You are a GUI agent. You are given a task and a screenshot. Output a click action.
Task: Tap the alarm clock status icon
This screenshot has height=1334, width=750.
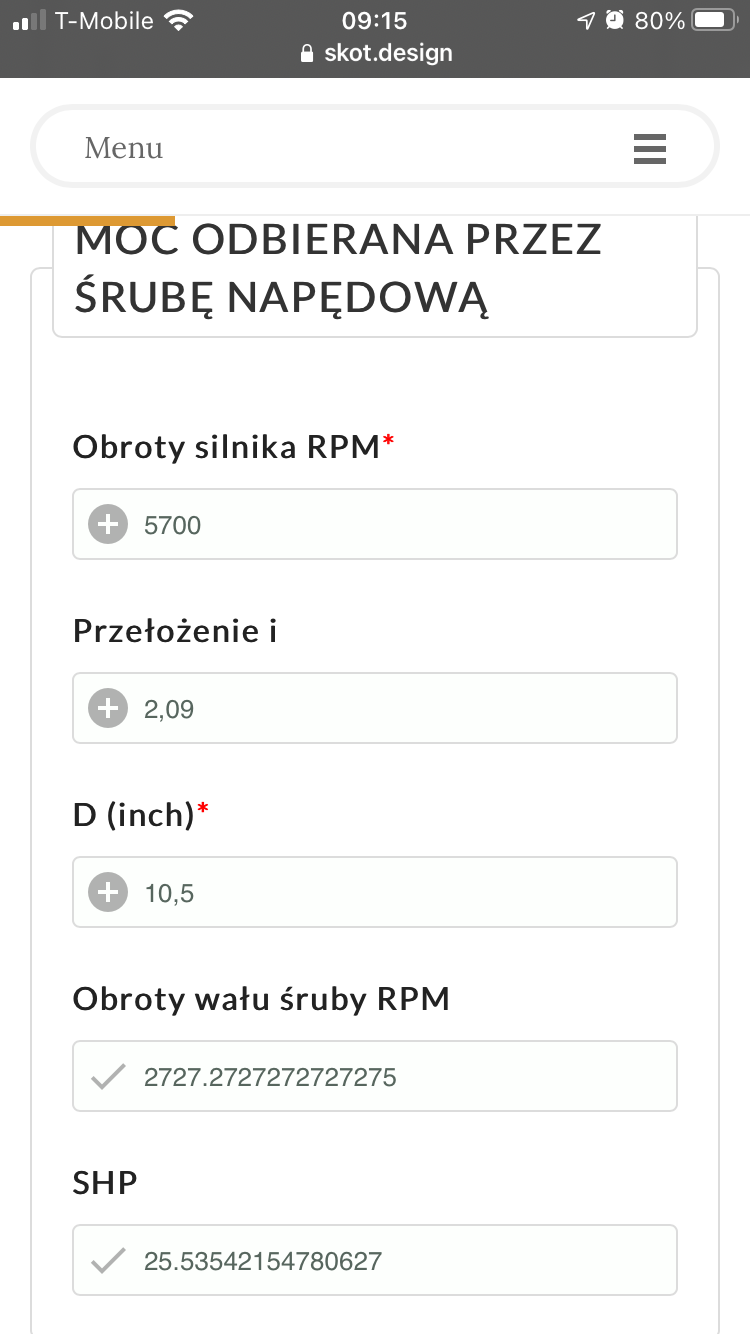tap(615, 20)
